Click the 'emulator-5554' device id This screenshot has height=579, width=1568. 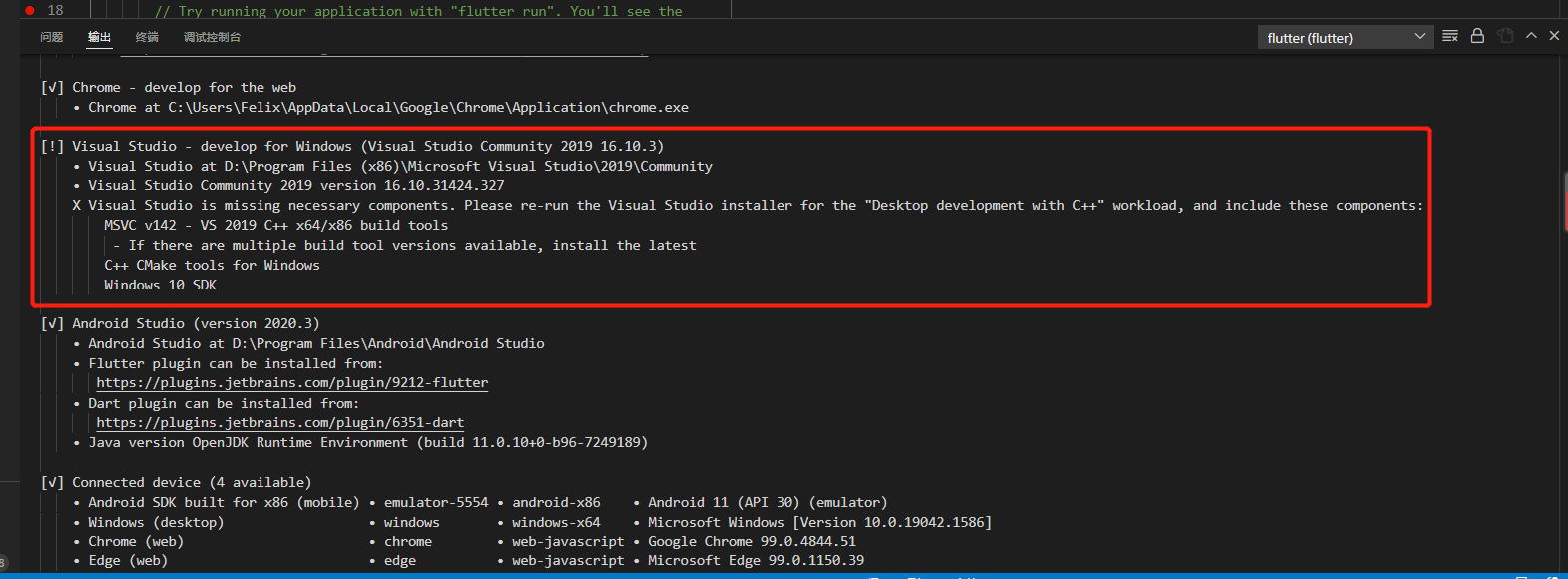[436, 503]
